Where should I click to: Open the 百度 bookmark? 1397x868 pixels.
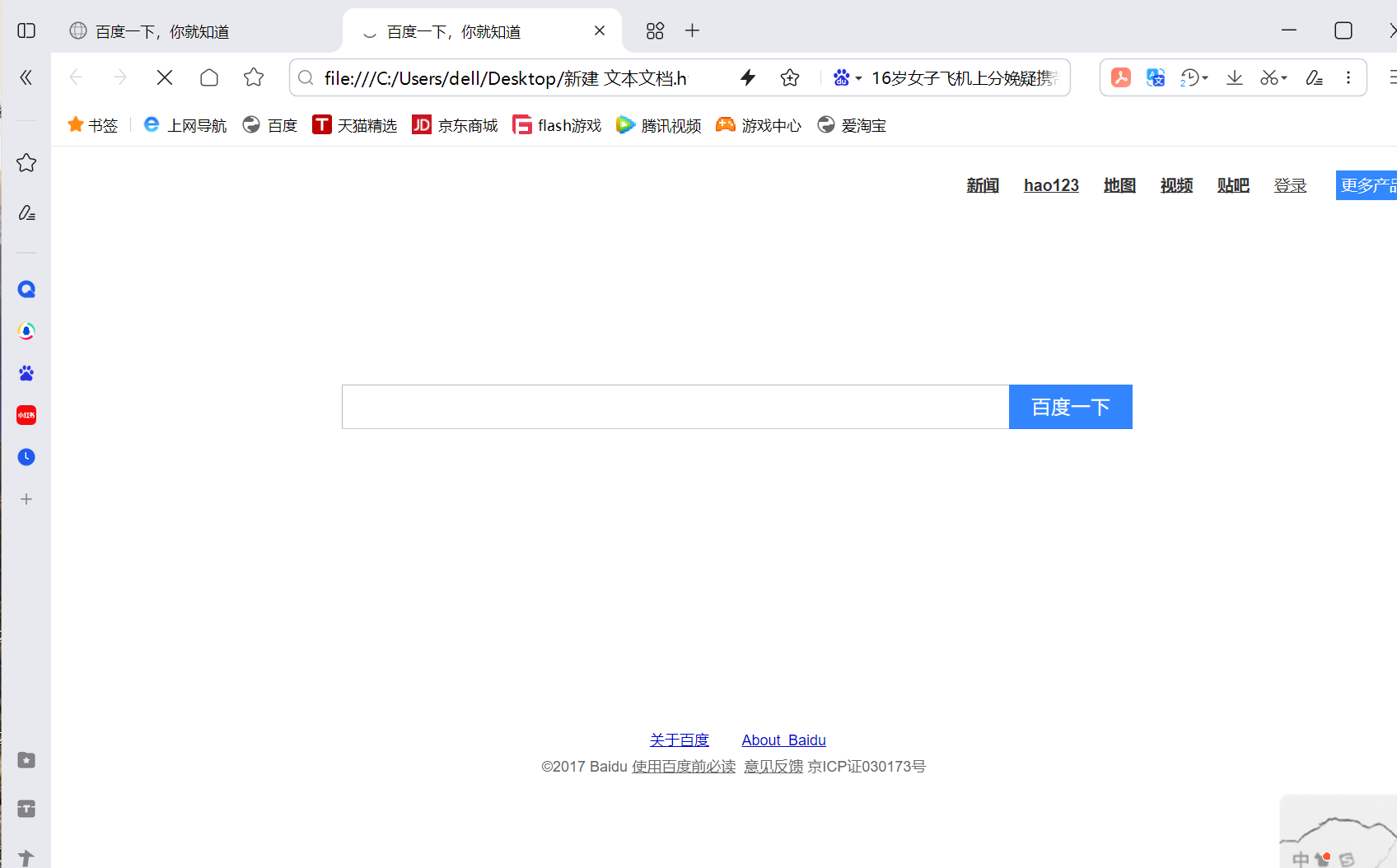[x=269, y=125]
